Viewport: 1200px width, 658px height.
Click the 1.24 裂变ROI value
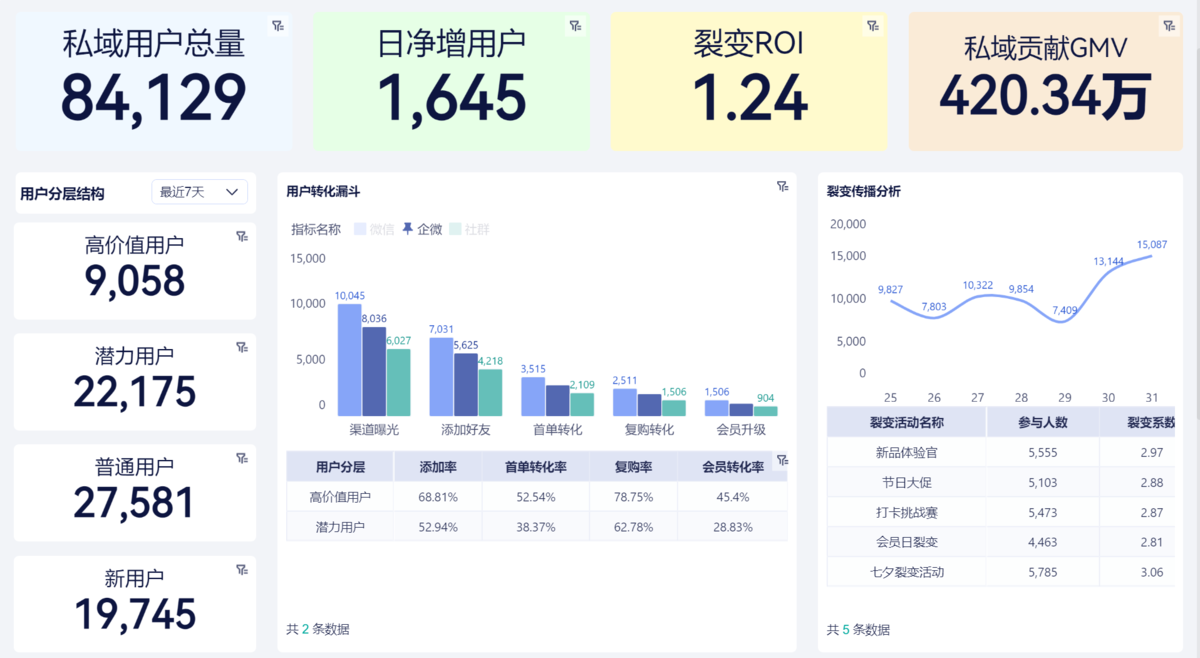click(750, 98)
